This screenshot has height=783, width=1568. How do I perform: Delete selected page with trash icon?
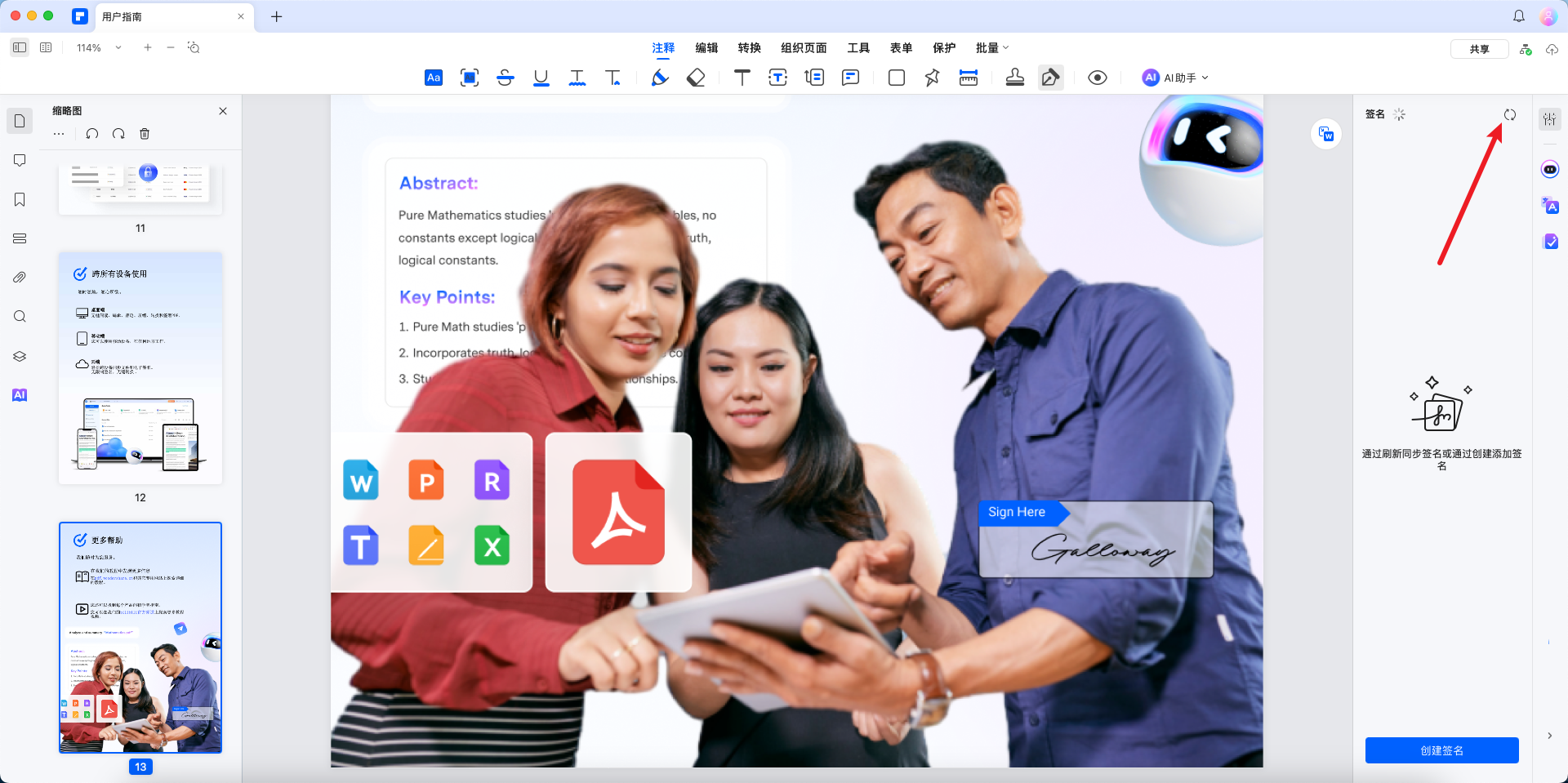click(x=145, y=134)
